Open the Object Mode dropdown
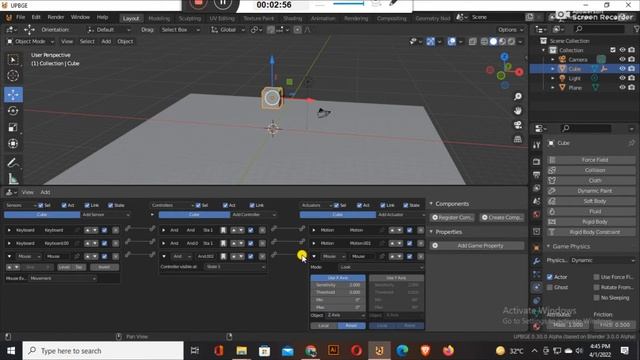 coord(31,42)
